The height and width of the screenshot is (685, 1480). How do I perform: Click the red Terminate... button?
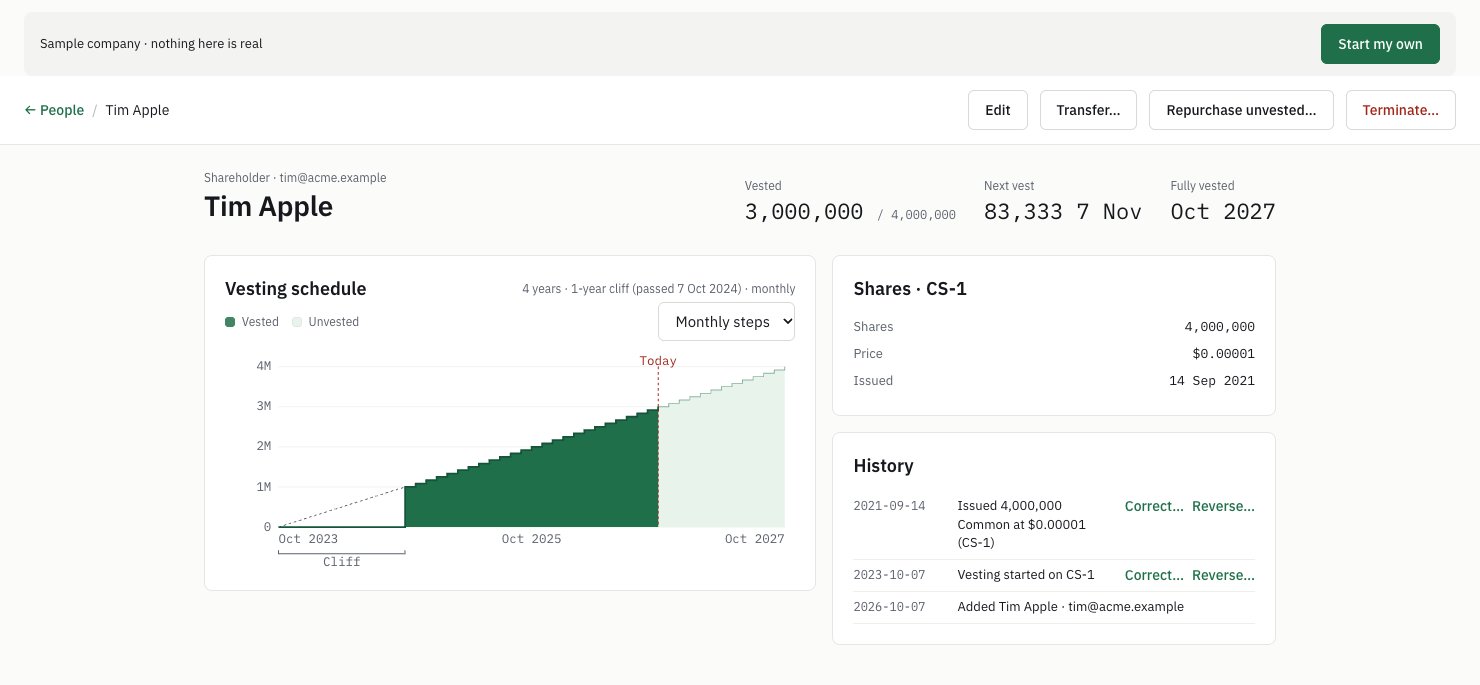point(1400,110)
